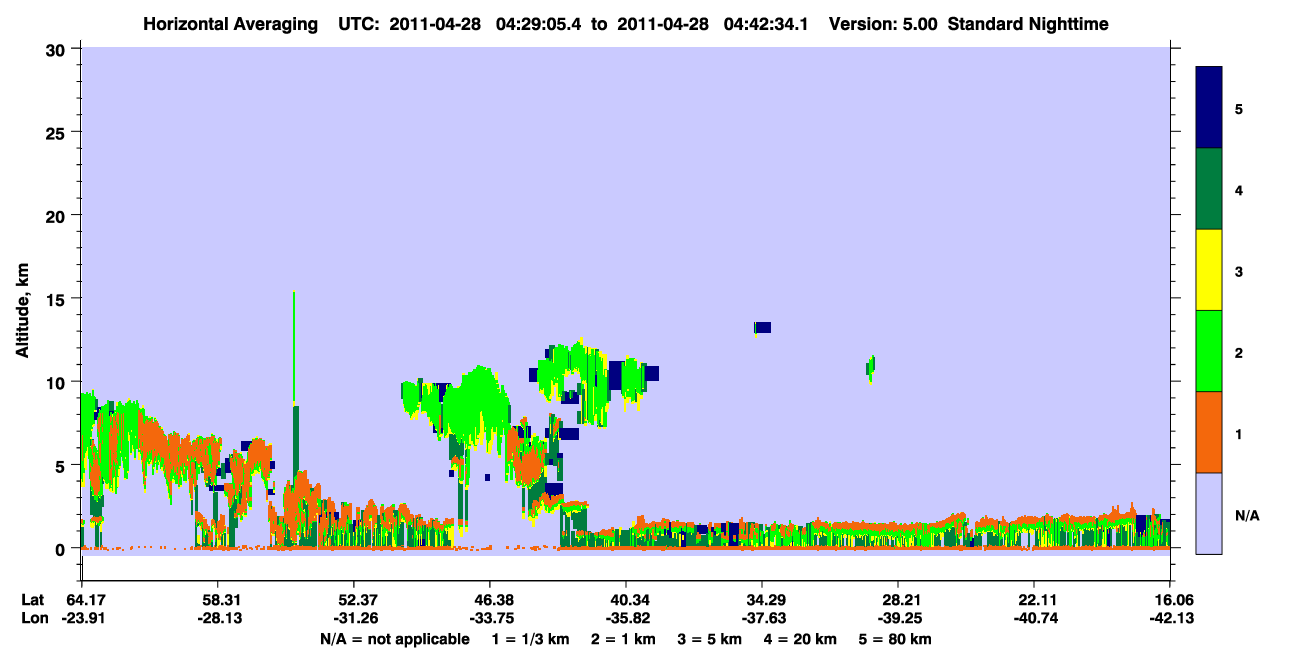Image resolution: width=1300 pixels, height=667 pixels.
Task: Click the longitude value -35.82
Action: [x=626, y=618]
